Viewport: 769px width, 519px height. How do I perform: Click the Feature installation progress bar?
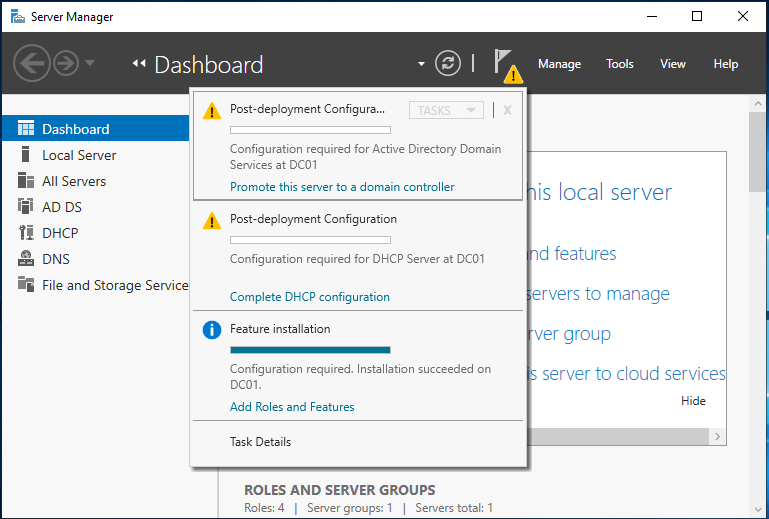pos(310,350)
